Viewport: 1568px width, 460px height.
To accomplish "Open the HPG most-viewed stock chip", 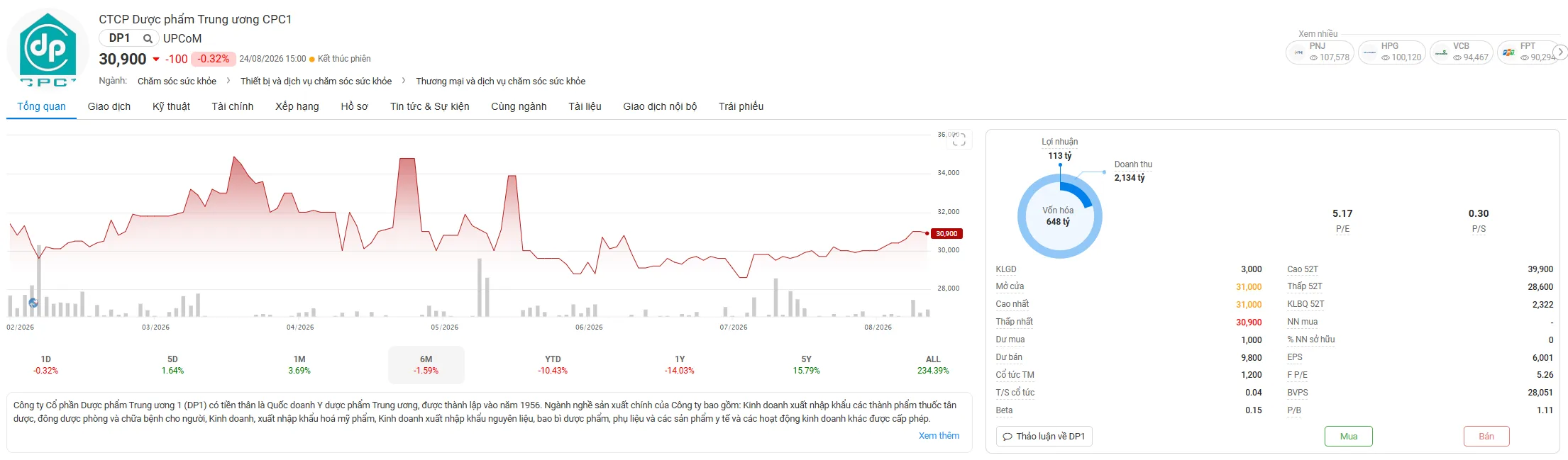I will click(1391, 52).
